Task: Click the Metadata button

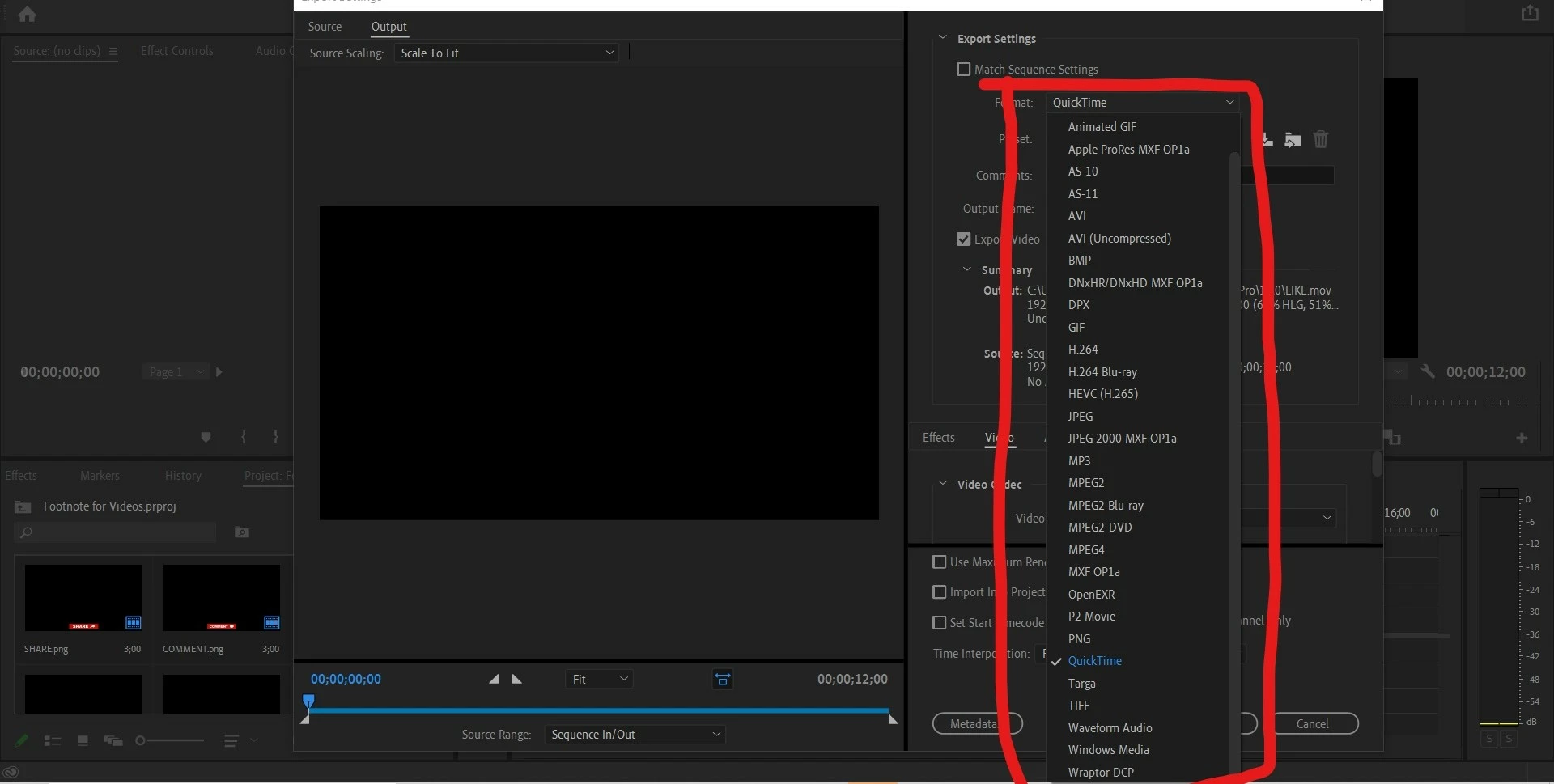Action: pos(977,724)
